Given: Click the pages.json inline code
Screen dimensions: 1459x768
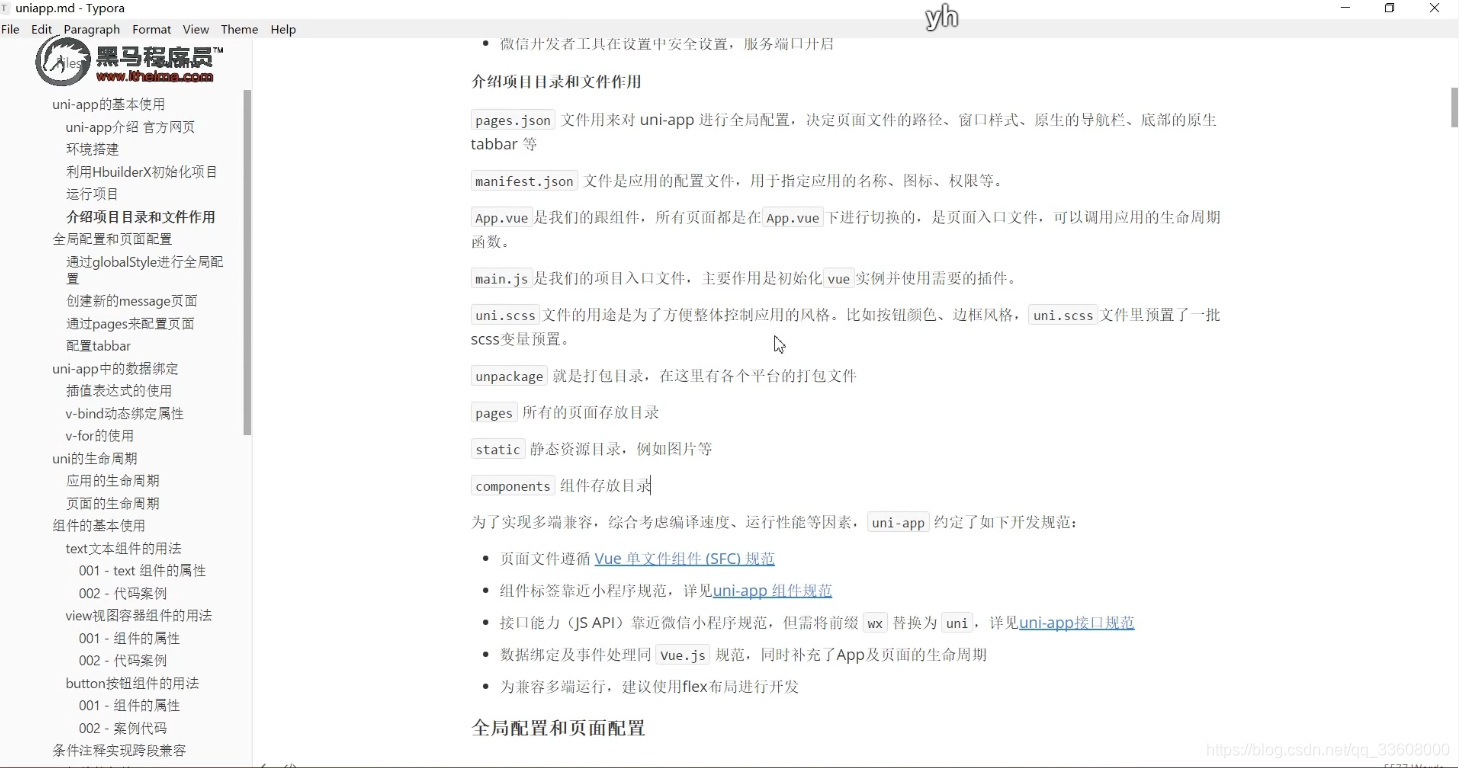Looking at the screenshot, I should (513, 120).
